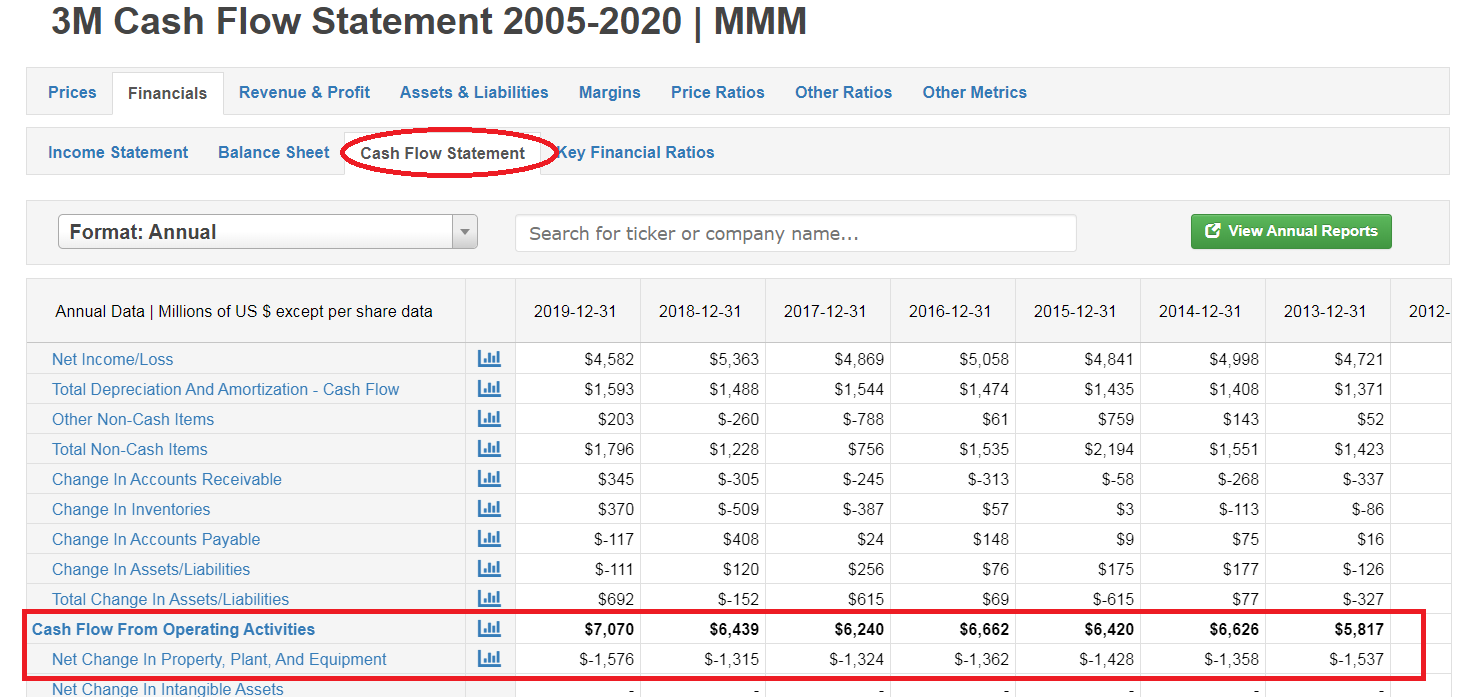
Task: Click chart icon for Cash Flow From Operating Activities
Action: (x=489, y=629)
